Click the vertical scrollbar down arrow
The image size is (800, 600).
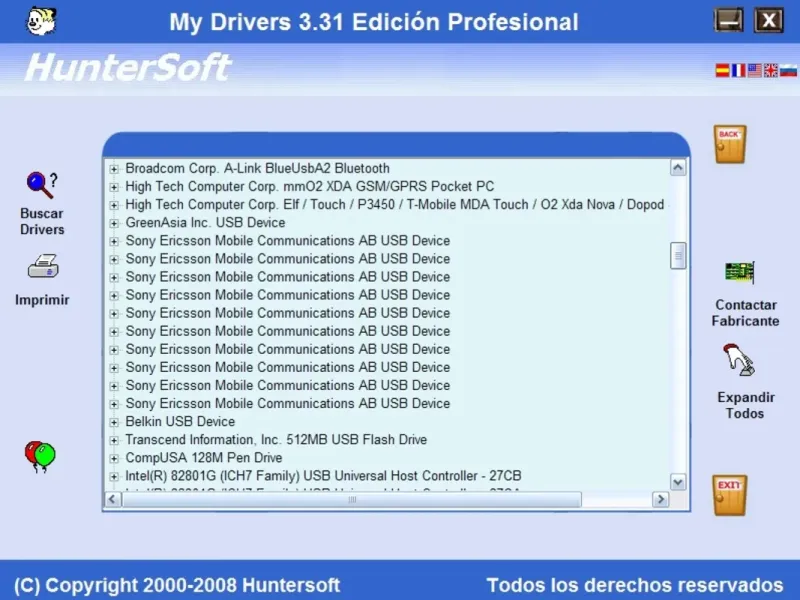pyautogui.click(x=678, y=482)
